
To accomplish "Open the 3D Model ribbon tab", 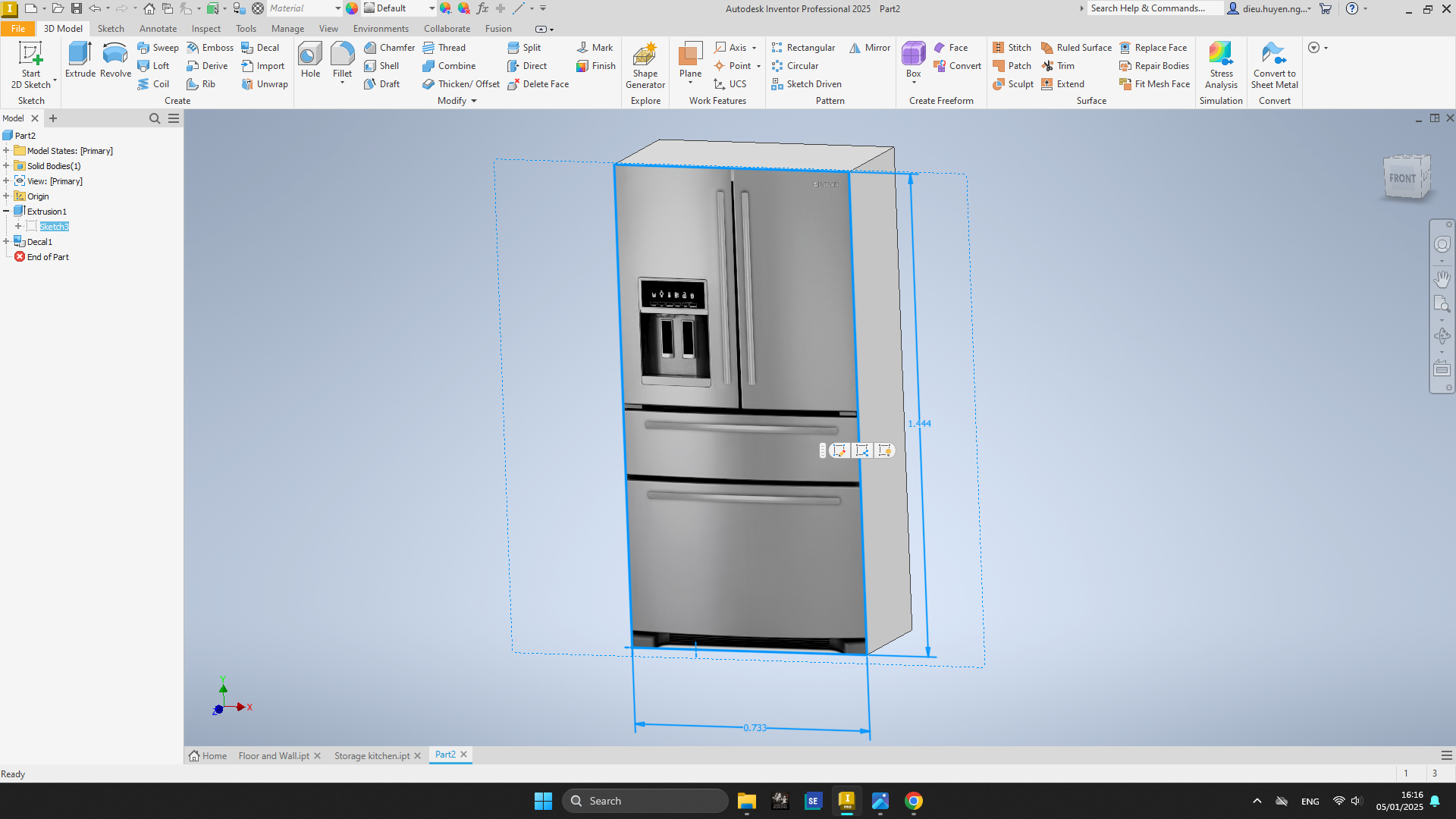I will (x=63, y=28).
